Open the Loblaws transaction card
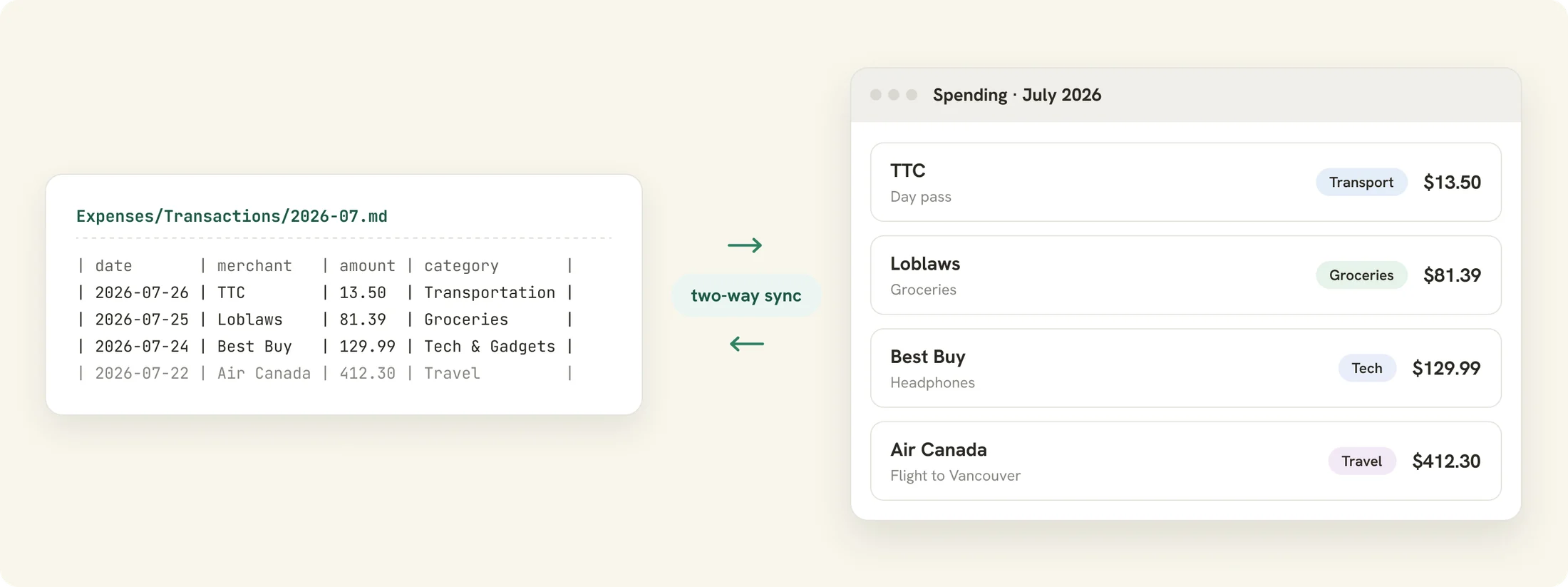The image size is (1568, 587). pos(1186,275)
